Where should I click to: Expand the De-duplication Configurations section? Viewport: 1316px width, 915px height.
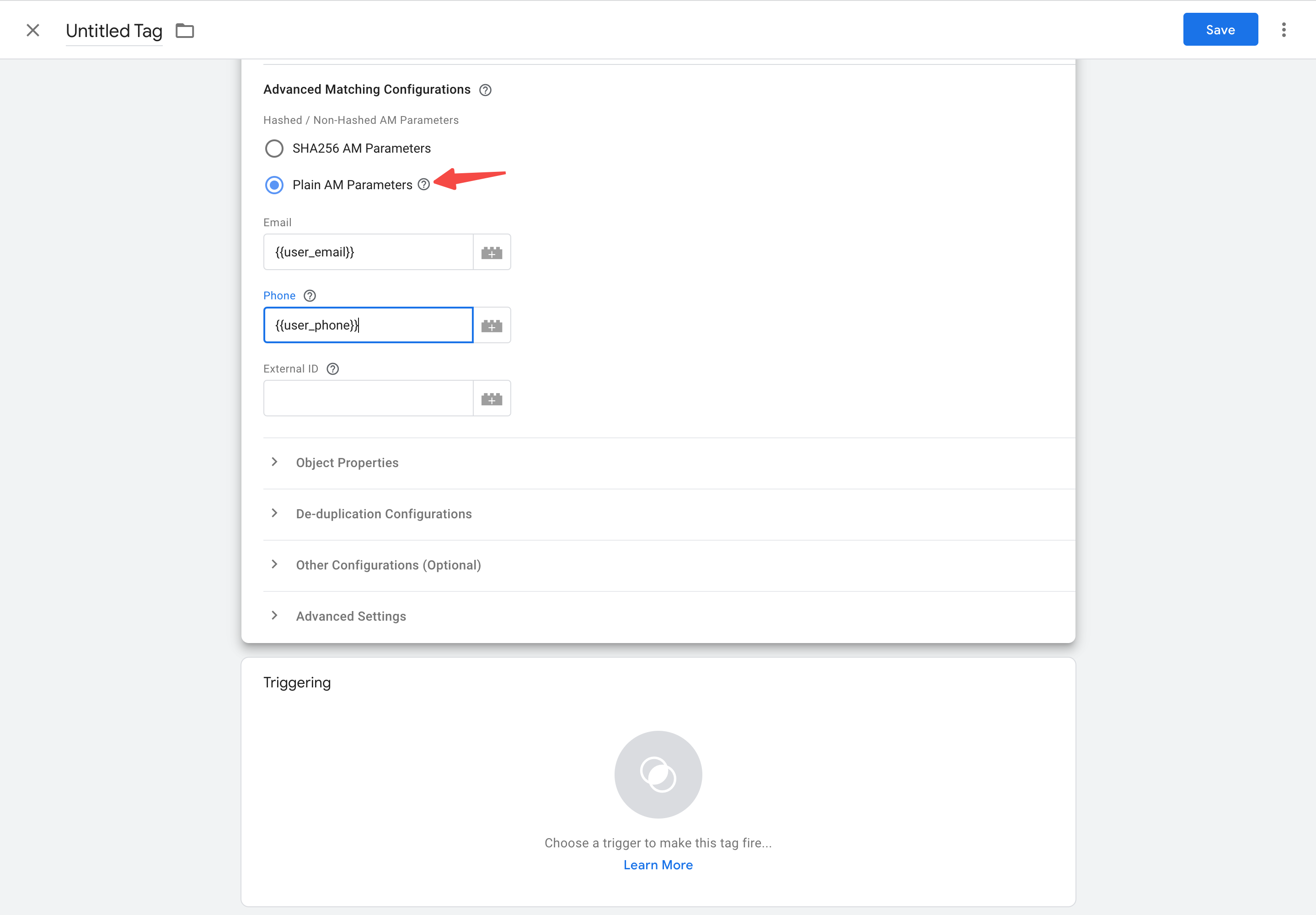pyautogui.click(x=384, y=514)
